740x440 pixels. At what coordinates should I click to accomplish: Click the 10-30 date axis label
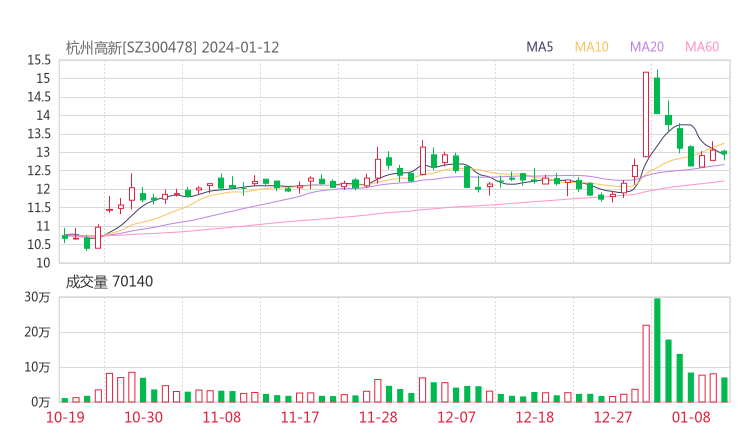(143, 417)
